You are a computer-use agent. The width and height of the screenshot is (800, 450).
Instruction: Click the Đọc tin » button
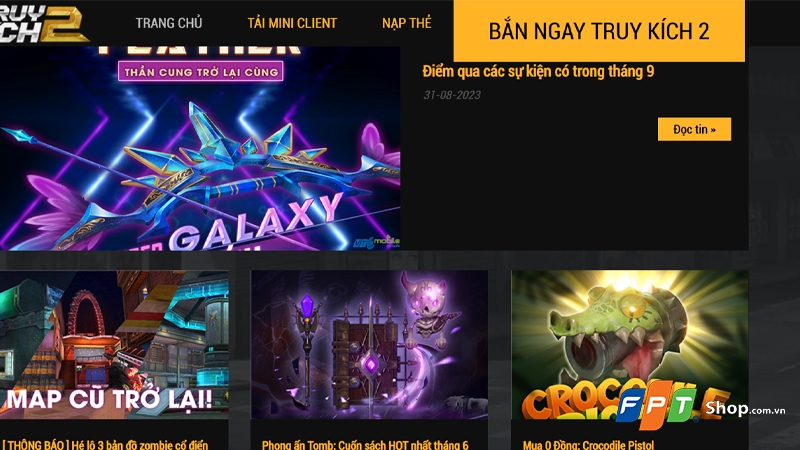coord(694,129)
